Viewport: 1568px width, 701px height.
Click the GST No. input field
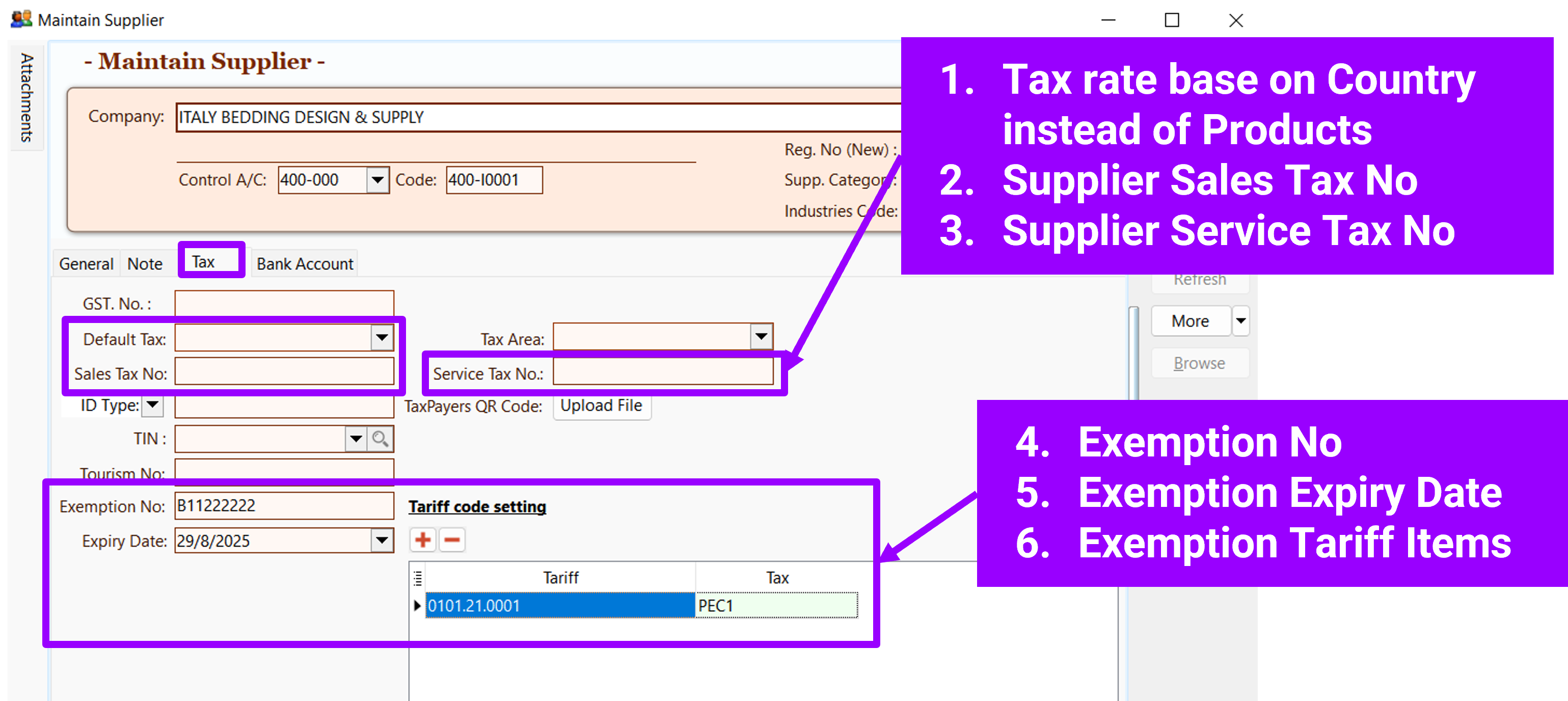coord(284,303)
